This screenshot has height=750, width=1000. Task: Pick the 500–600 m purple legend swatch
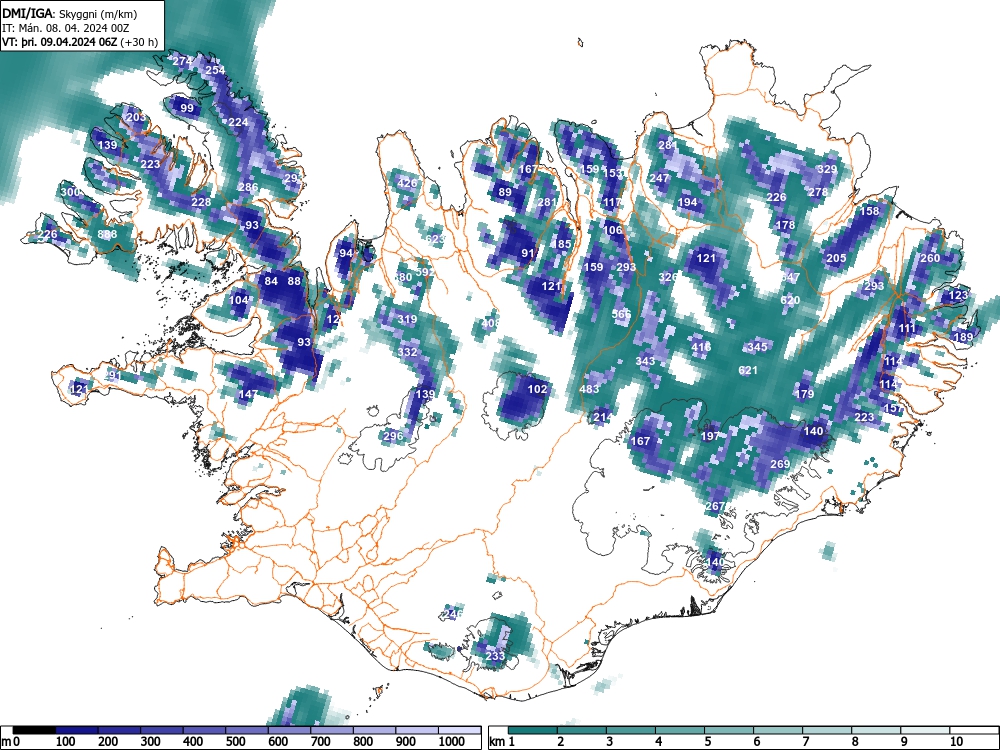coord(247,730)
